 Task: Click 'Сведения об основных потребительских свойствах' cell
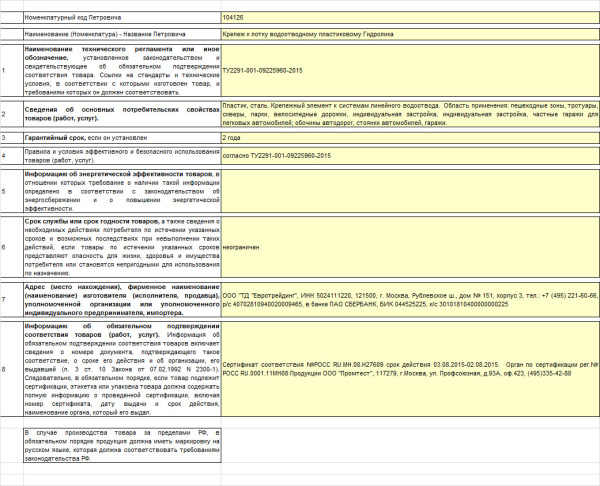point(120,112)
